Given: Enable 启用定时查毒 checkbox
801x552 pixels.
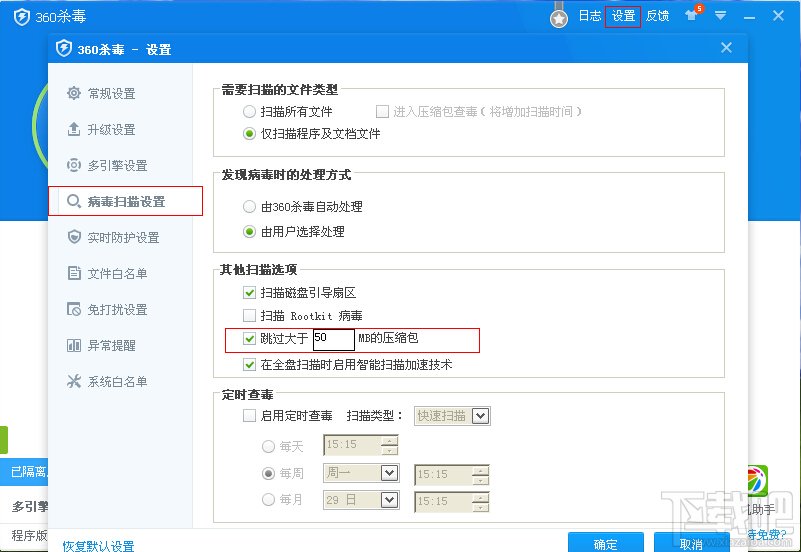Looking at the screenshot, I should 249,415.
